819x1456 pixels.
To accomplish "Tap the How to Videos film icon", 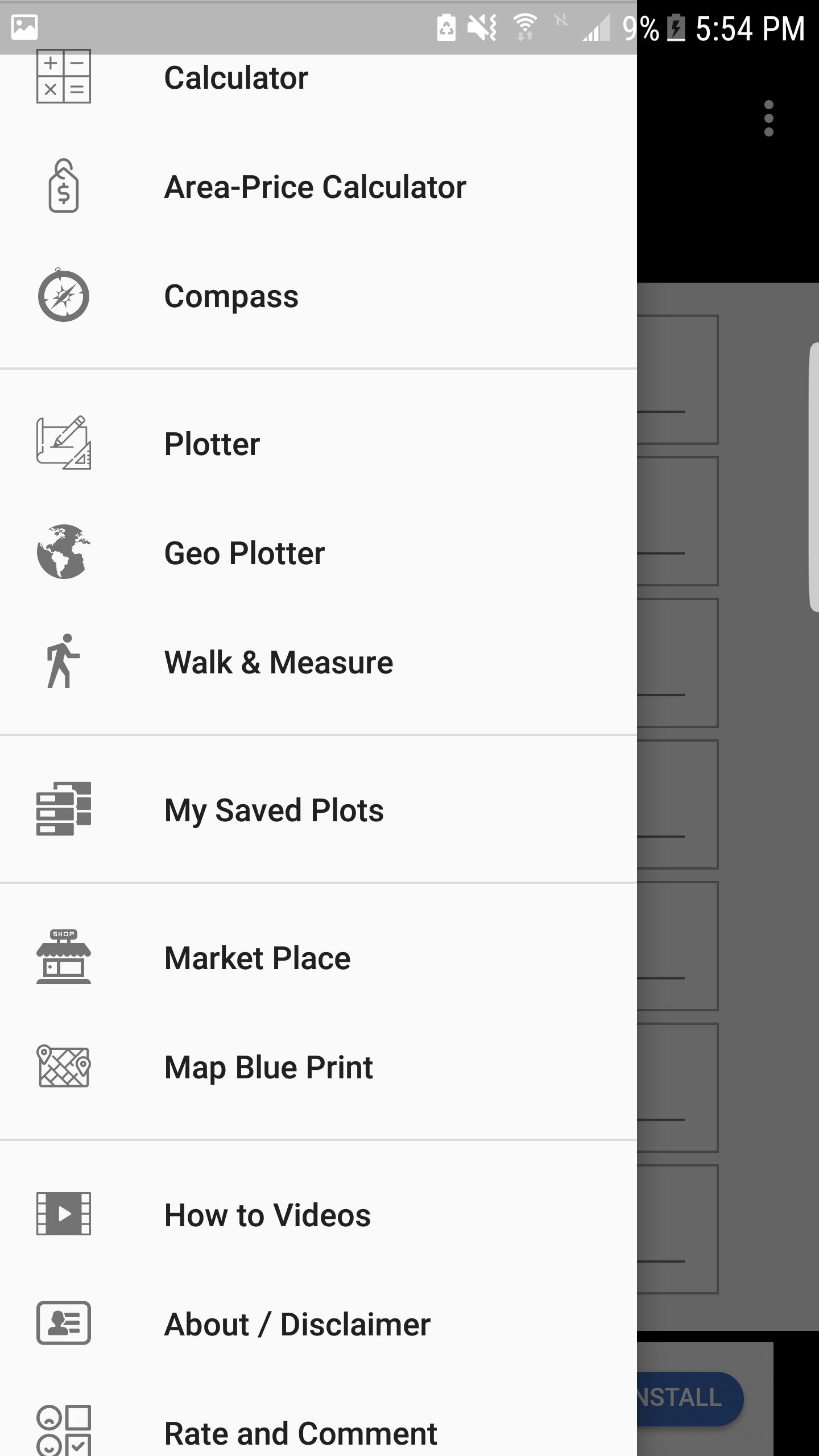I will (64, 1214).
